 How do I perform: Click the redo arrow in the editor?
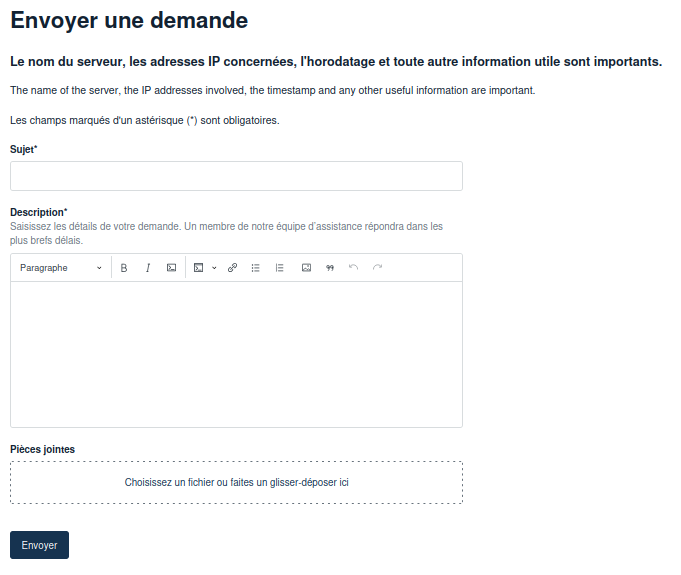(377, 268)
